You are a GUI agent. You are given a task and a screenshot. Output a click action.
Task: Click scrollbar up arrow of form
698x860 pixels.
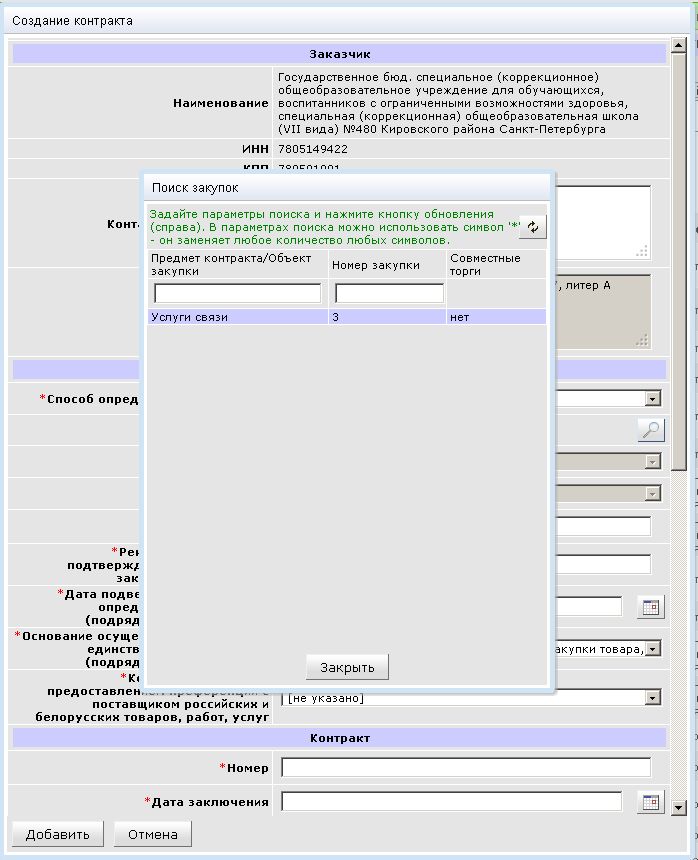(x=679, y=45)
